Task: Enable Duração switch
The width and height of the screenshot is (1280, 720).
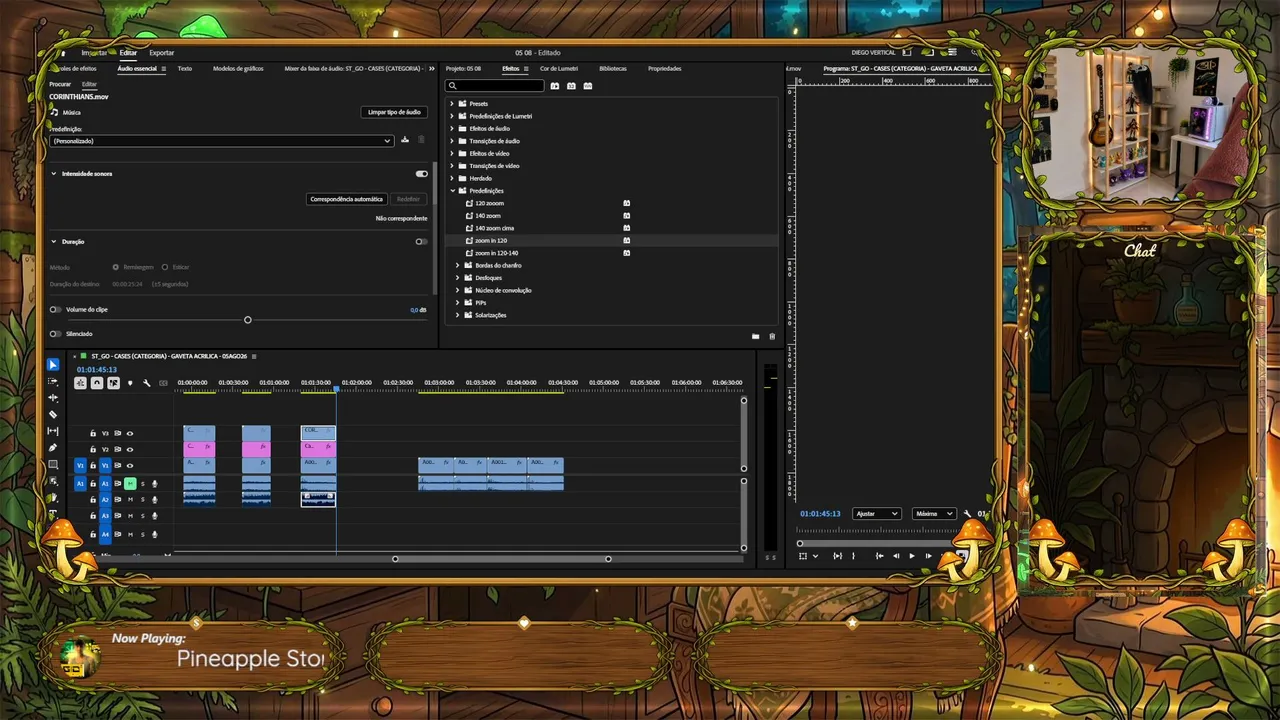Action: pos(421,242)
